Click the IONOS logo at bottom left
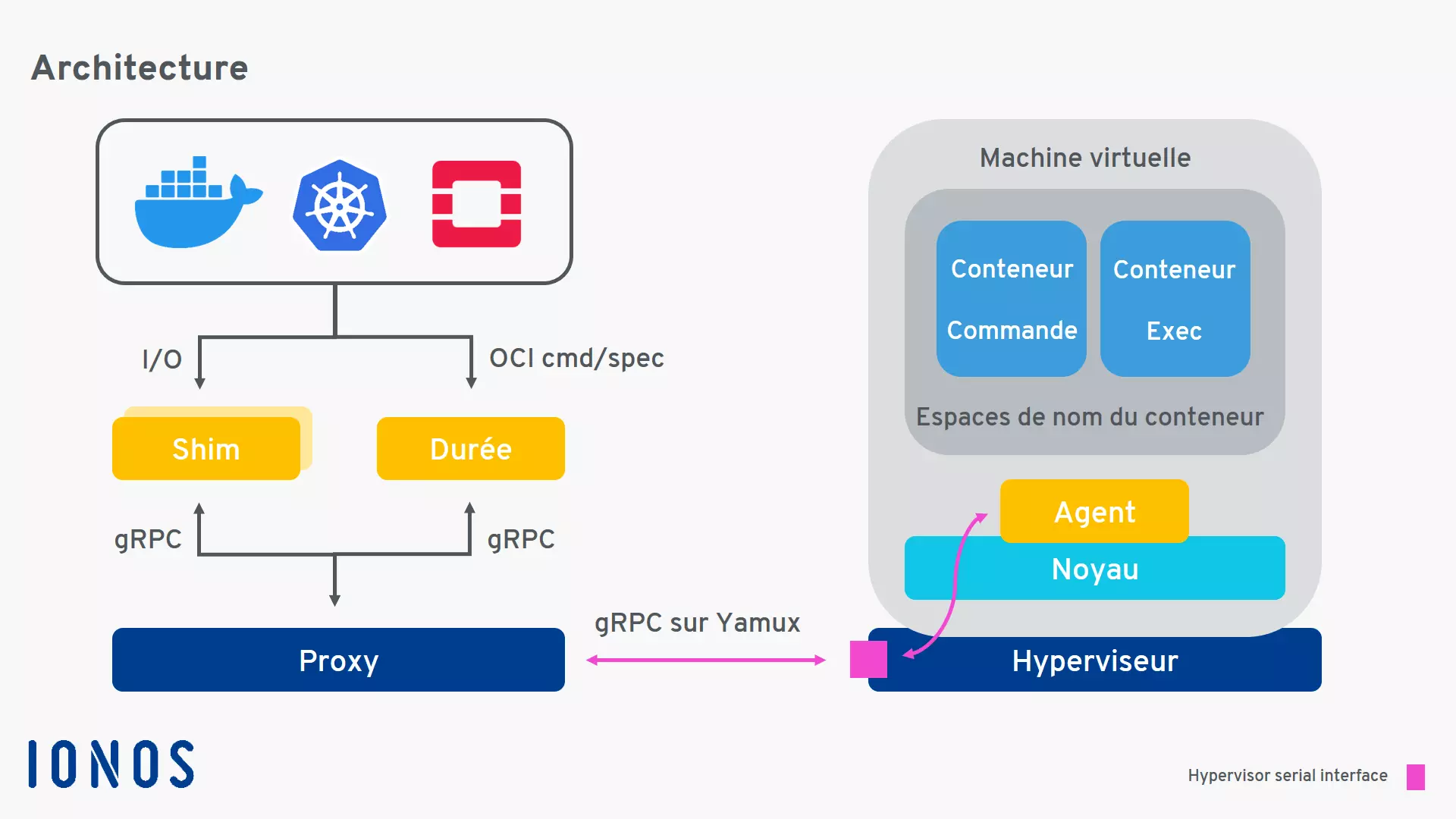Screen dimensions: 1456x819 point(119,765)
